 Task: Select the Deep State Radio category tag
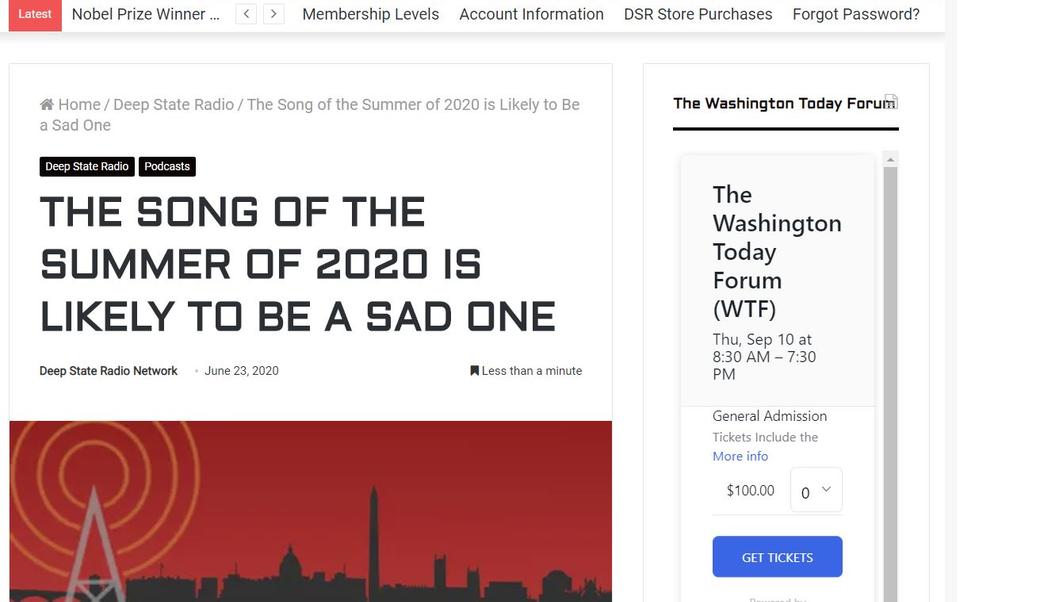tap(87, 166)
